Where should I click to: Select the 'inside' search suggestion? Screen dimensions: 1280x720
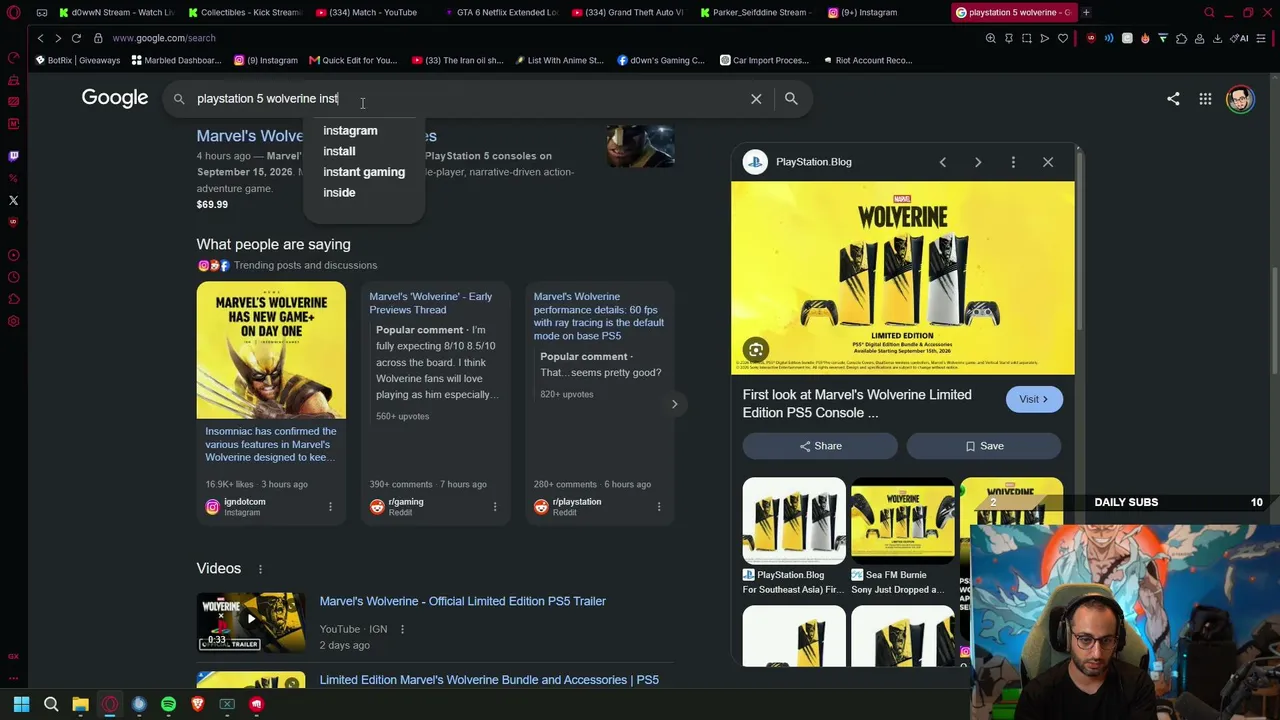[x=339, y=193]
